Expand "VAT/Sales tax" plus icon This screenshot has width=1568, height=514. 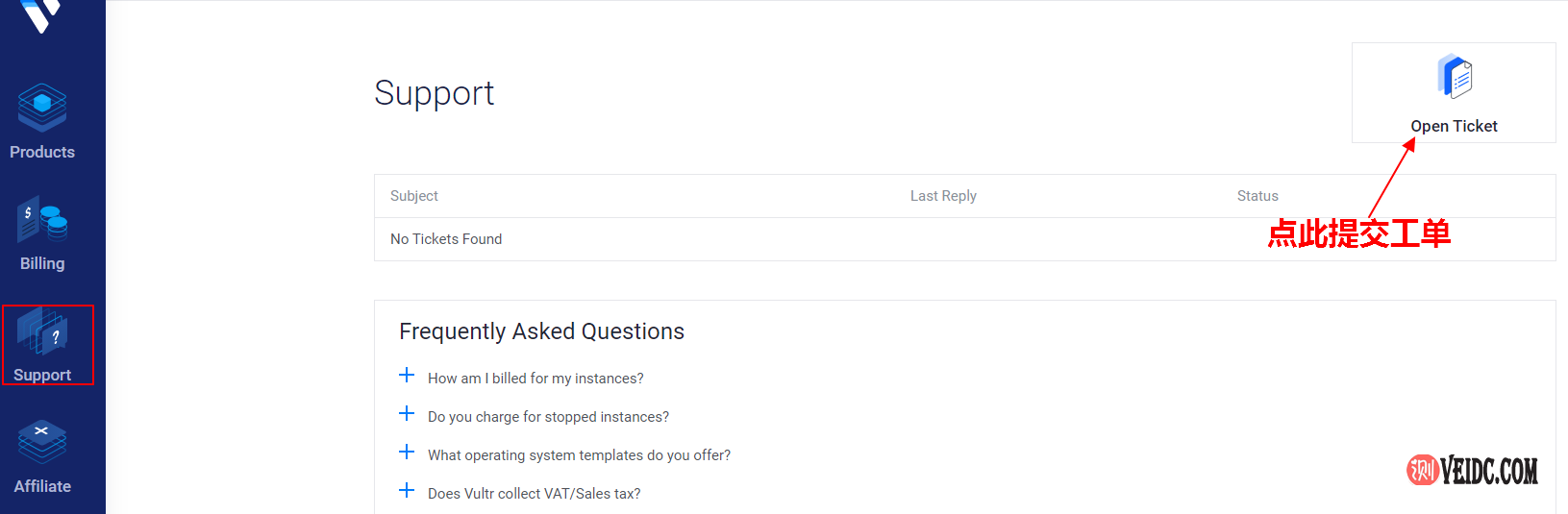407,491
